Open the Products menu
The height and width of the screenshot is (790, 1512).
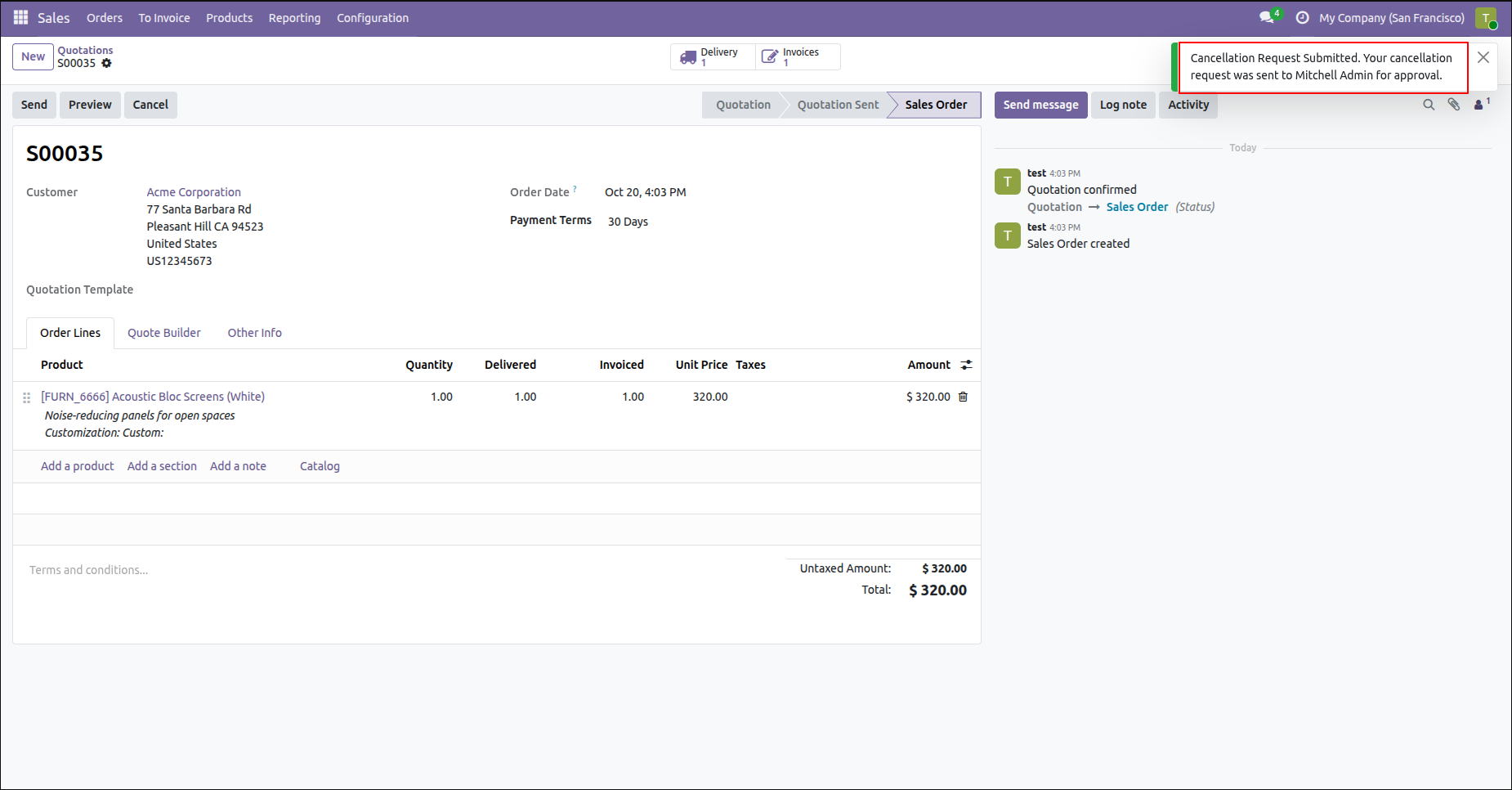(229, 18)
